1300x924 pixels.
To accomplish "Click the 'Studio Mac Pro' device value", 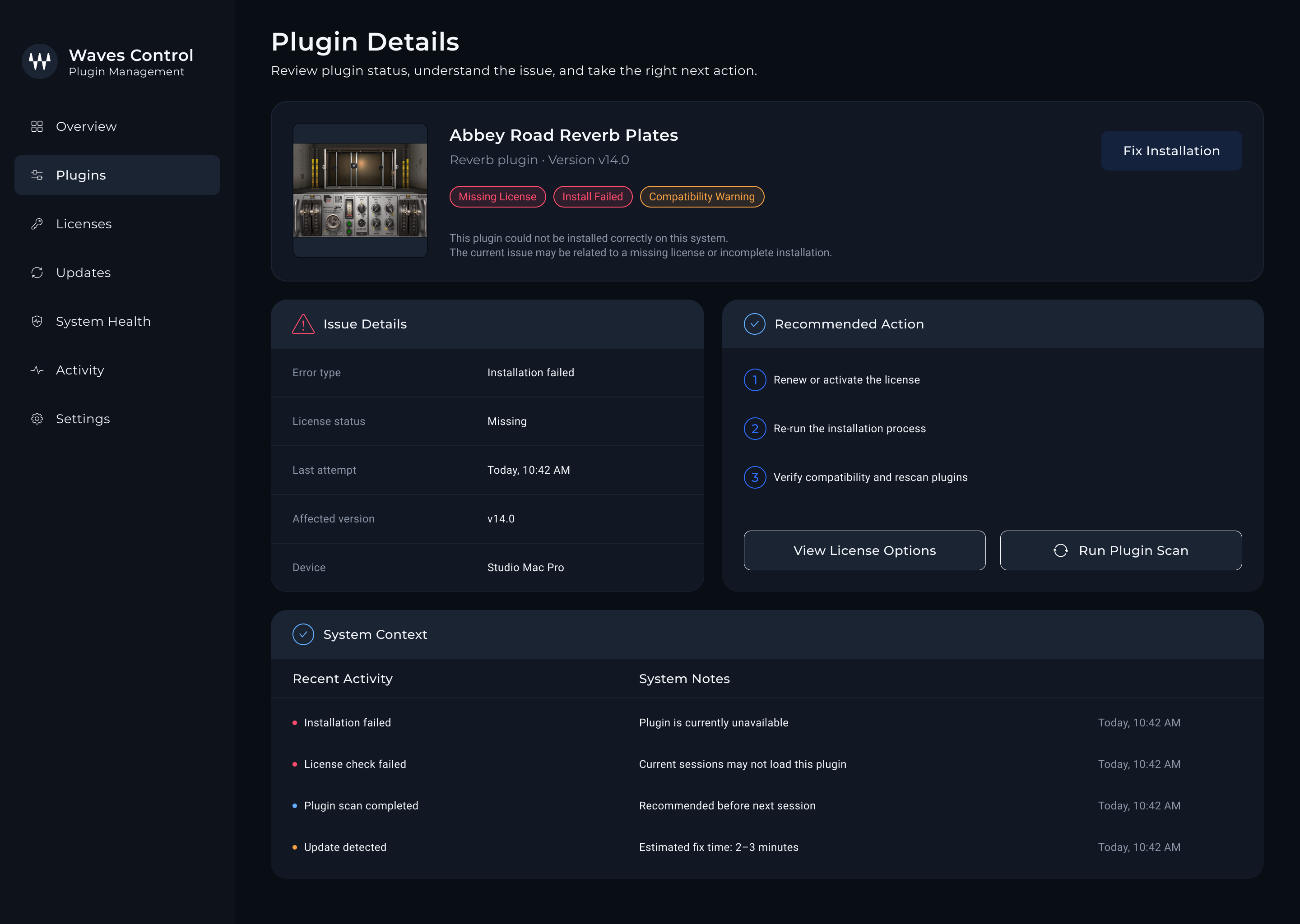I will tap(525, 568).
